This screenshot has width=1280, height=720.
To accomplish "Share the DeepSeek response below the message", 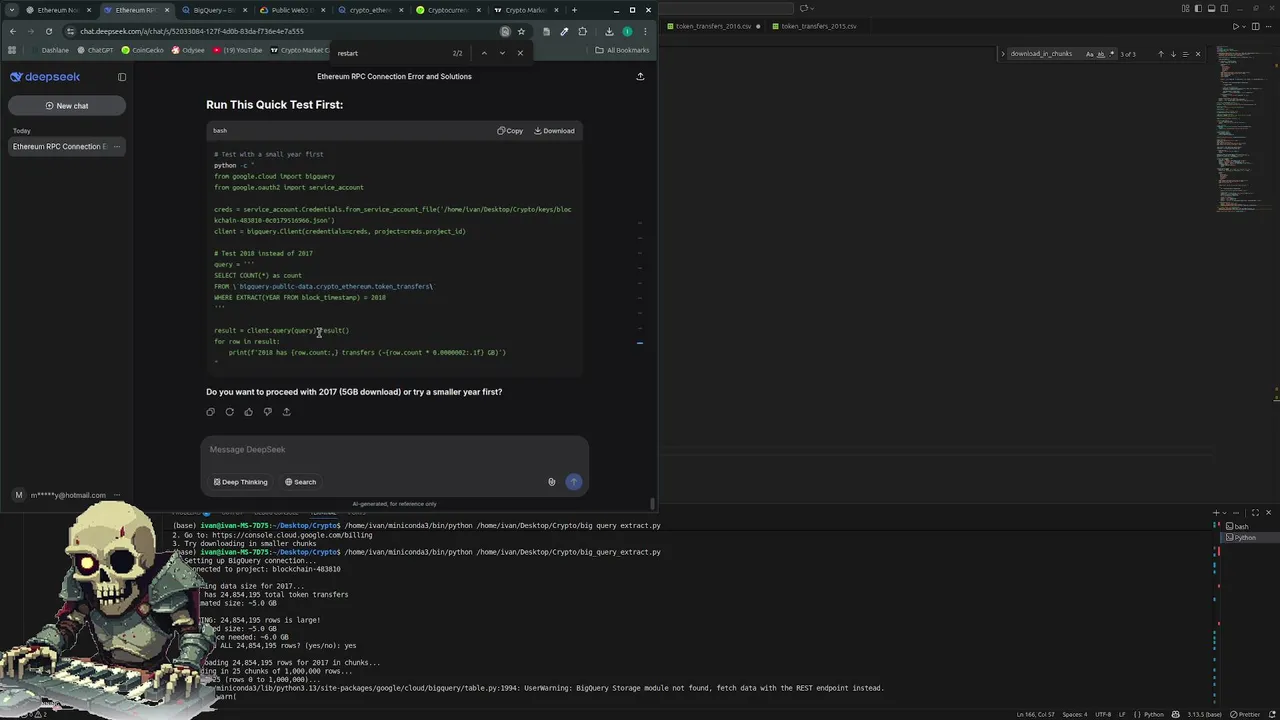I will 286,412.
